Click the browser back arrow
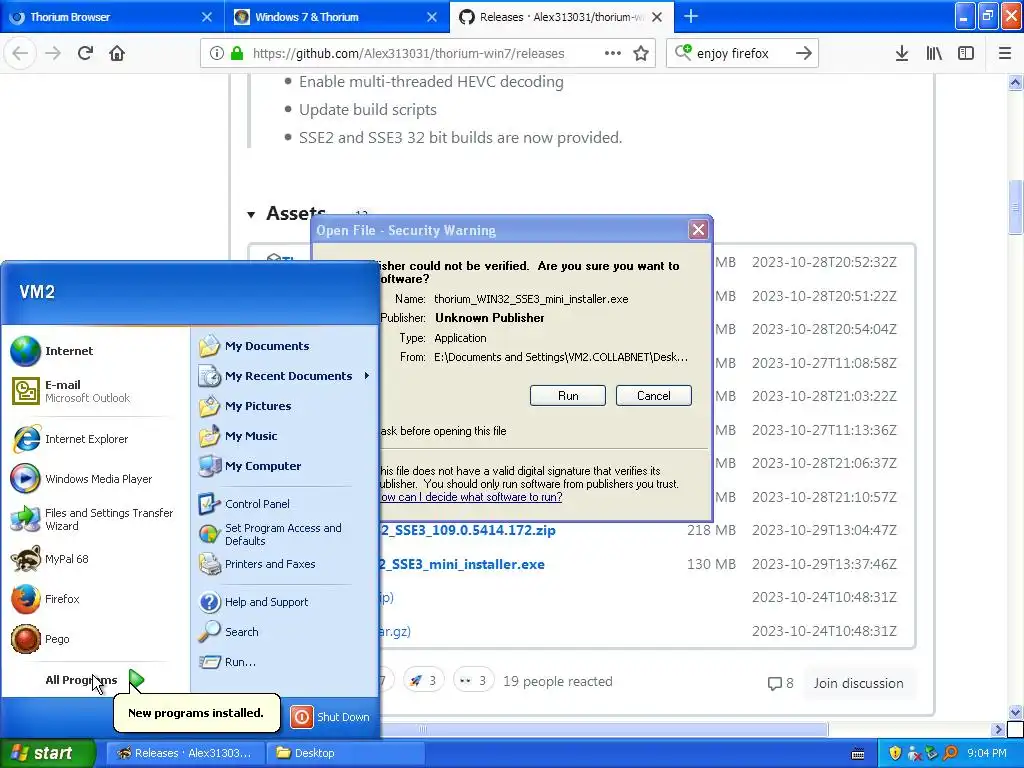Image resolution: width=1024 pixels, height=768 pixels. tap(20, 53)
